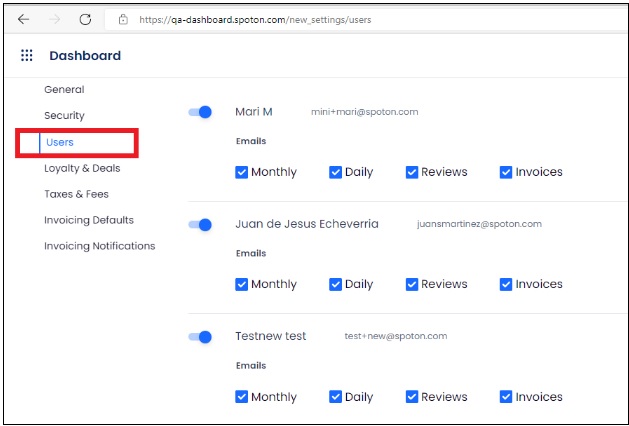
Task: Toggle off the Mari M user switch
Action: point(200,112)
